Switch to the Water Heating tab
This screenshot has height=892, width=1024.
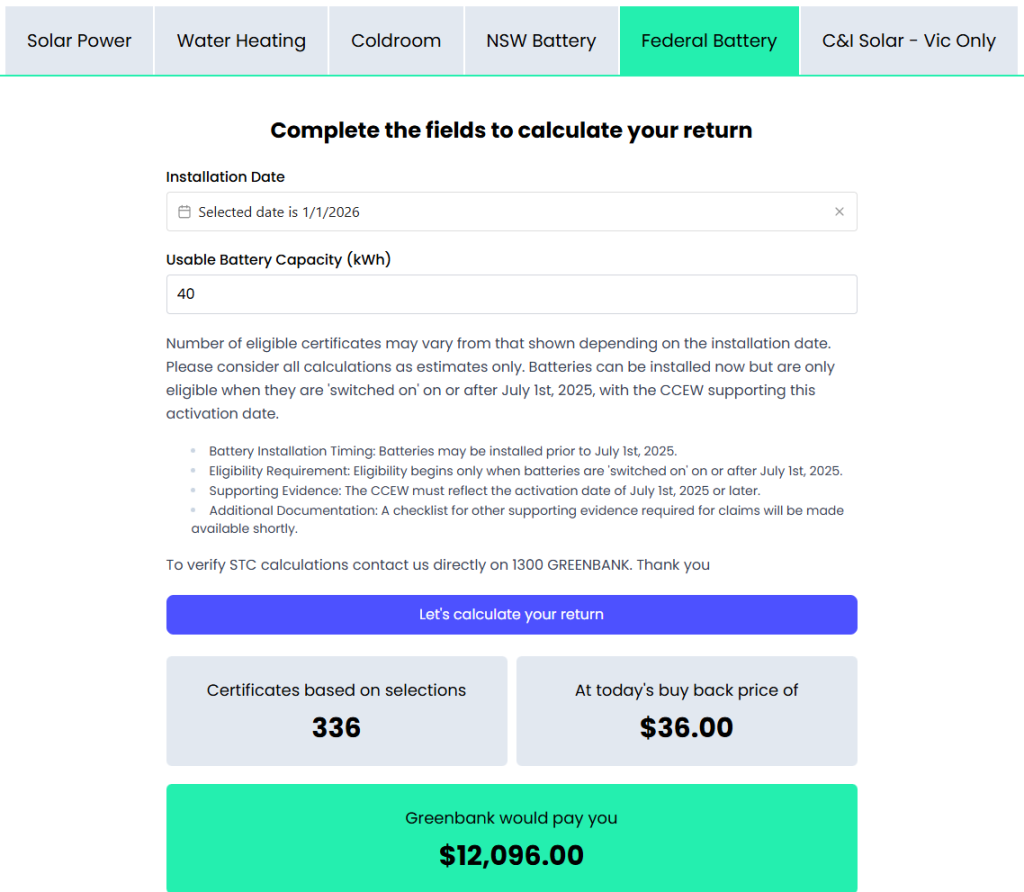pyautogui.click(x=241, y=41)
